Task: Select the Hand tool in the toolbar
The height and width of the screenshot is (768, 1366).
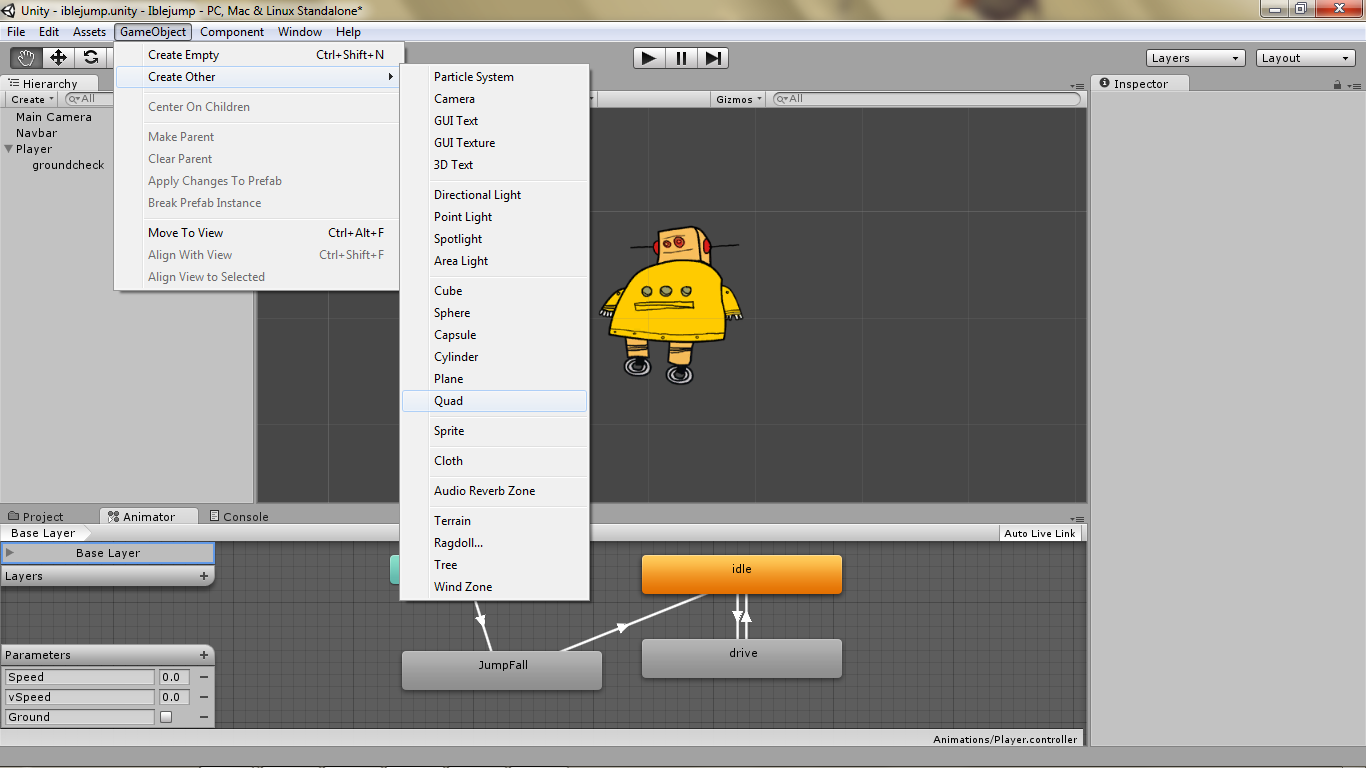Action: (x=25, y=57)
